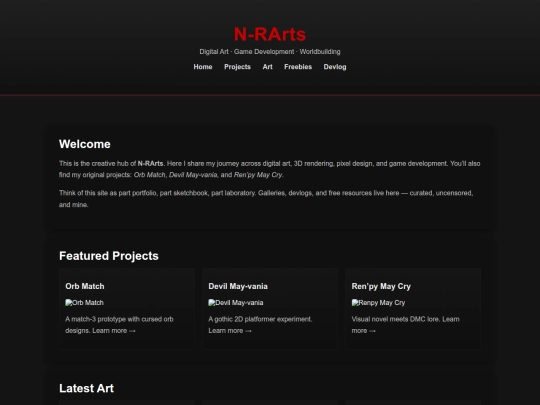Click the N-RArts site title
The image size is (540, 405).
(x=270, y=34)
